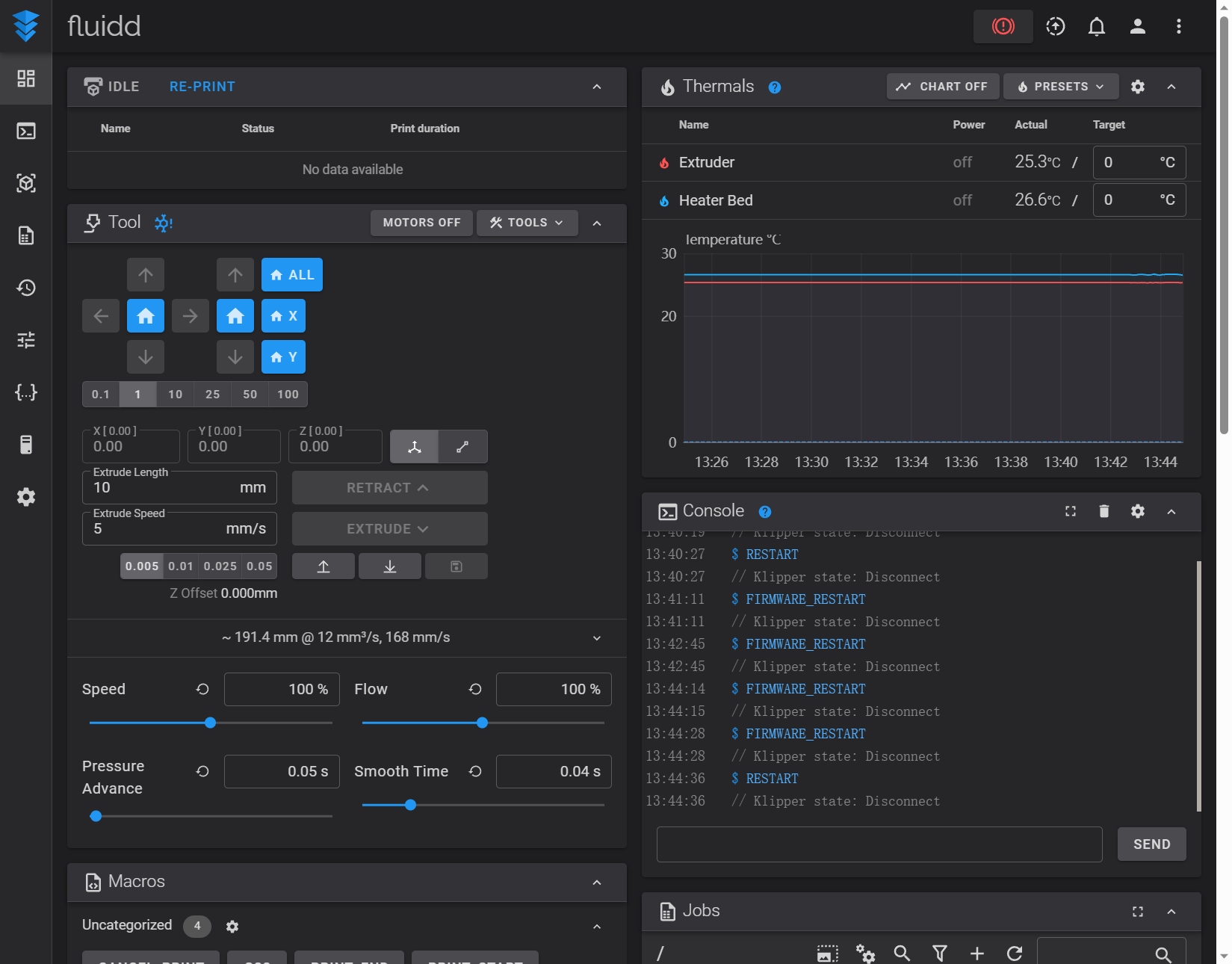
Task: Open Thermals settings gear
Action: click(x=1137, y=87)
